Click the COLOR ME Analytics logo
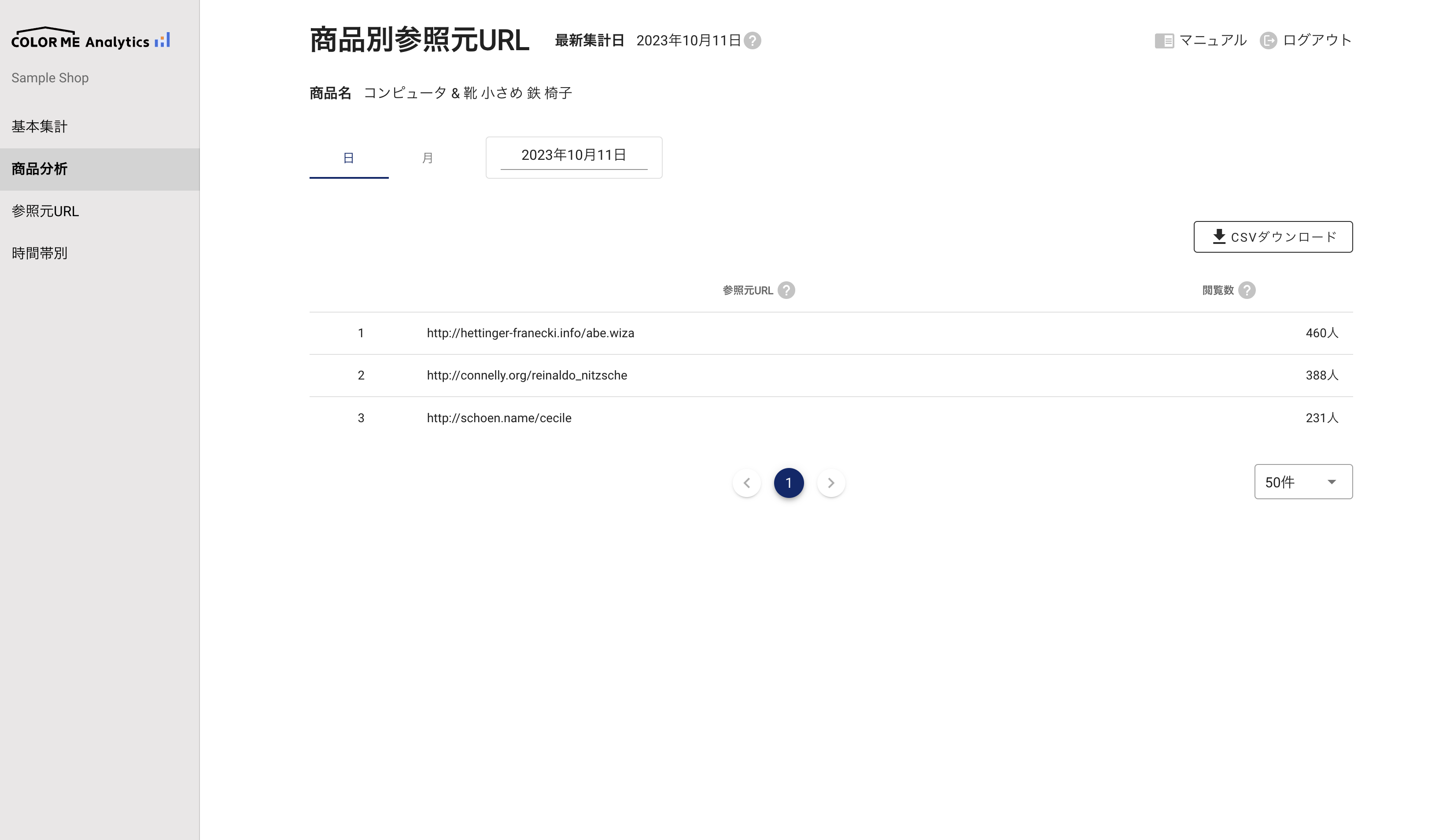The image size is (1439, 840). pos(91,38)
